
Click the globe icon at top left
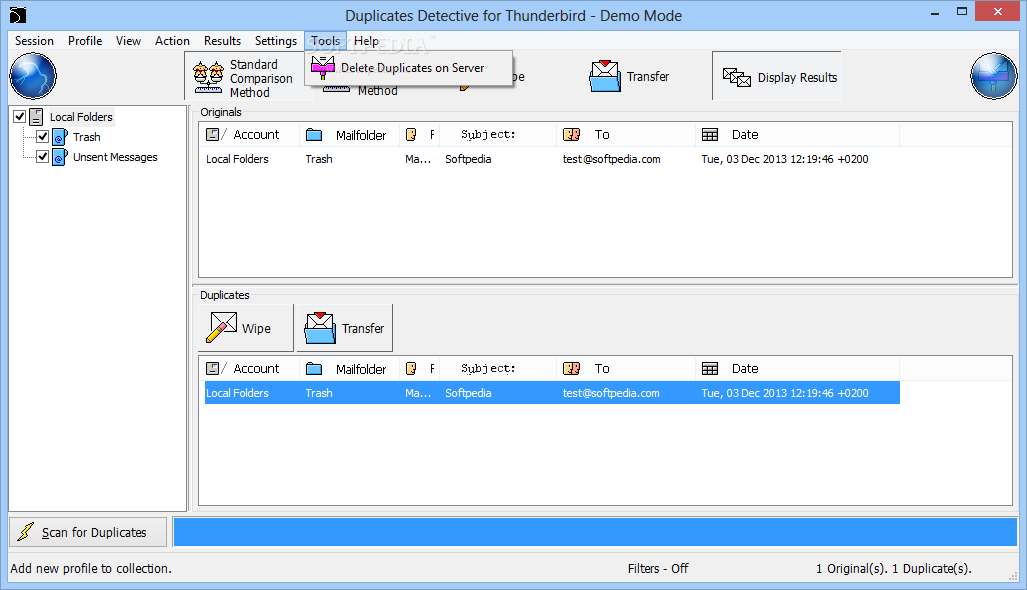coord(33,76)
